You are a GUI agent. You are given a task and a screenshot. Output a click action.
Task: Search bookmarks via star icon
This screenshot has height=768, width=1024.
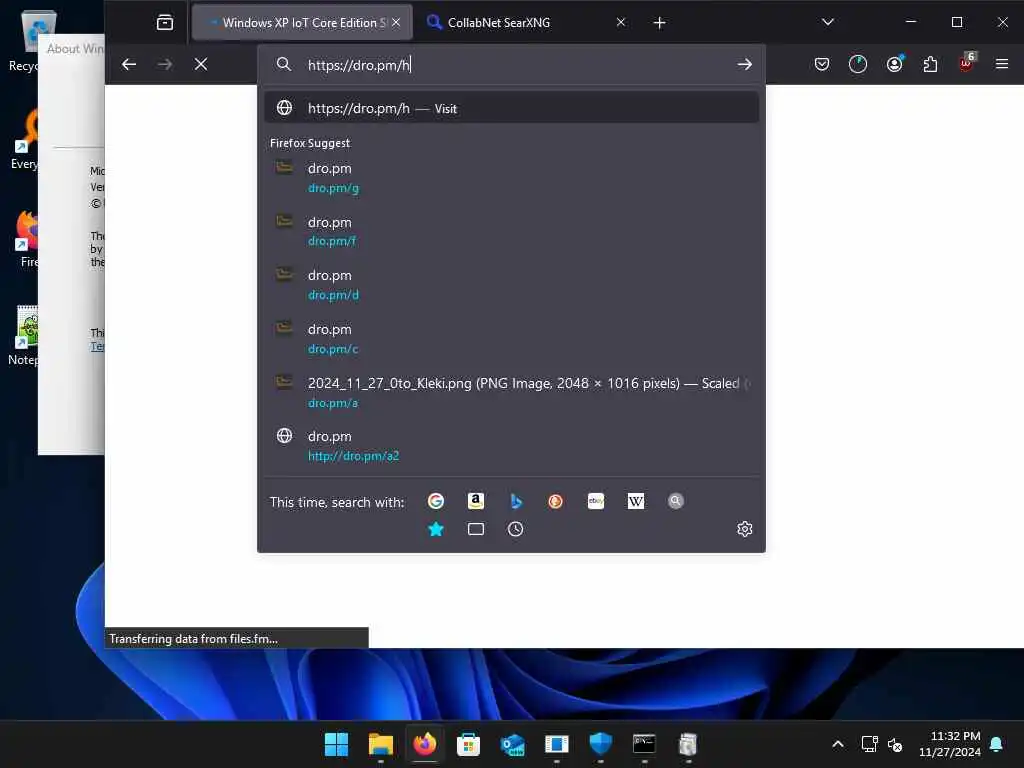(436, 529)
